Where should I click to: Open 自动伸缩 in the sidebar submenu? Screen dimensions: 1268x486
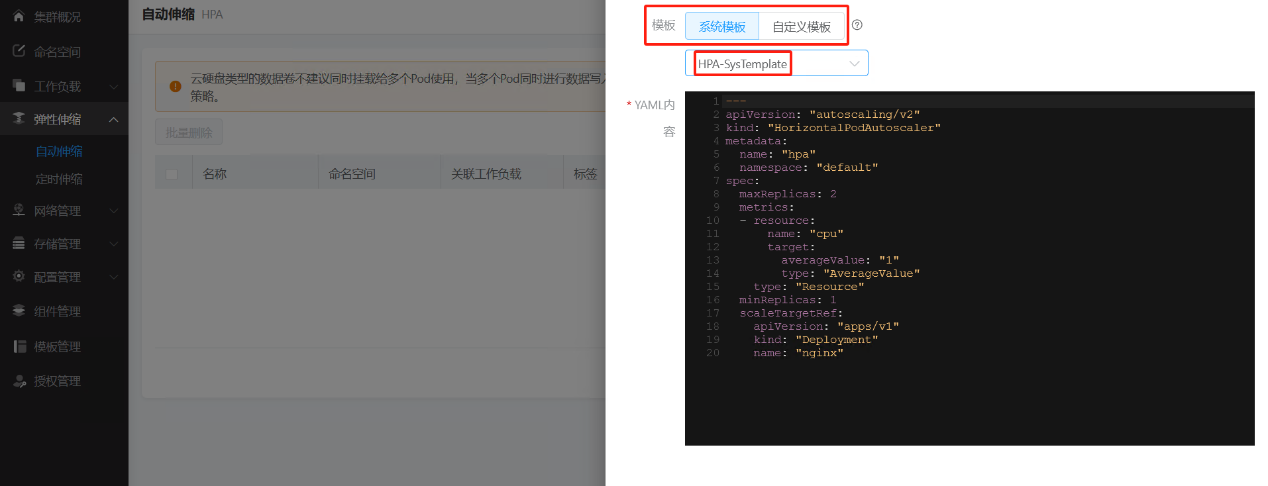[x=59, y=152]
